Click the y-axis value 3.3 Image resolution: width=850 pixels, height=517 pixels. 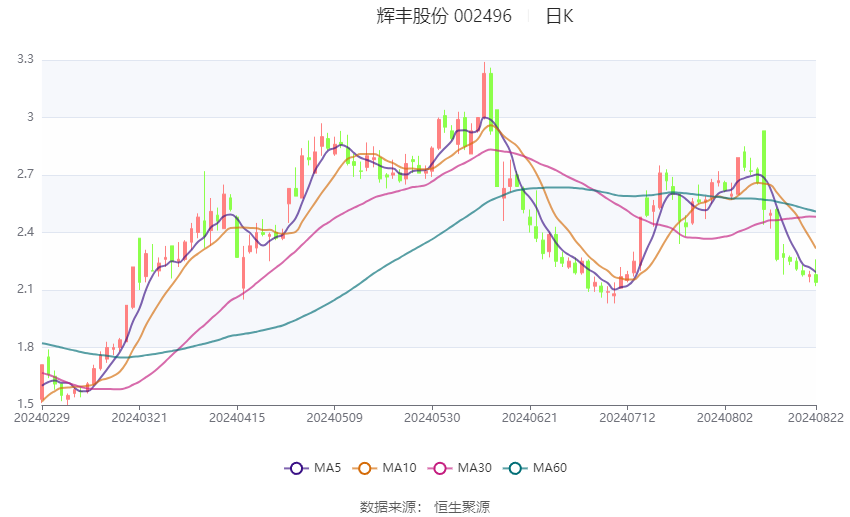[25, 59]
